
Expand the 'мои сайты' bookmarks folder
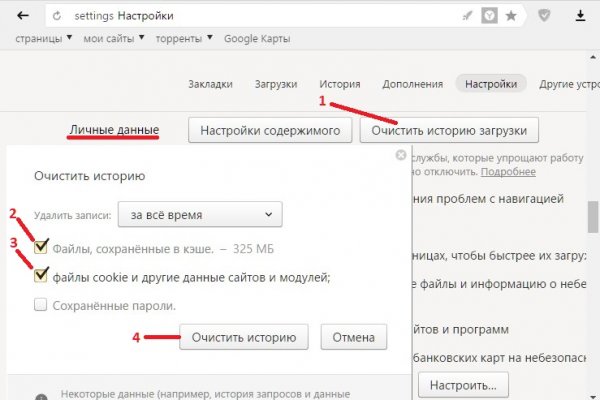(x=114, y=39)
